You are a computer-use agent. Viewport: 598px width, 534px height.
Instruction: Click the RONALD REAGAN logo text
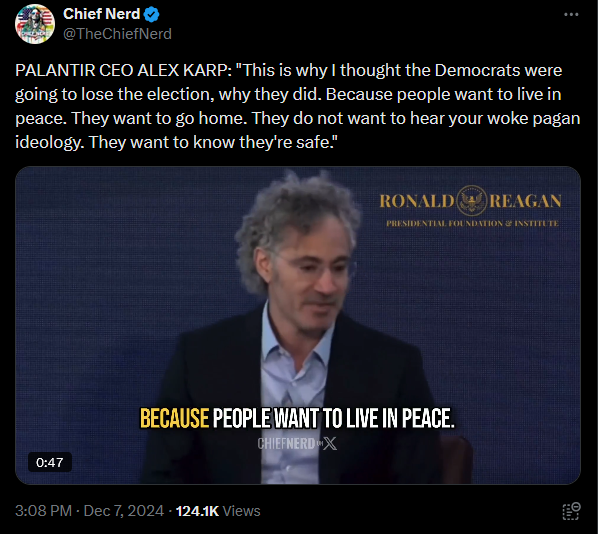pos(470,201)
